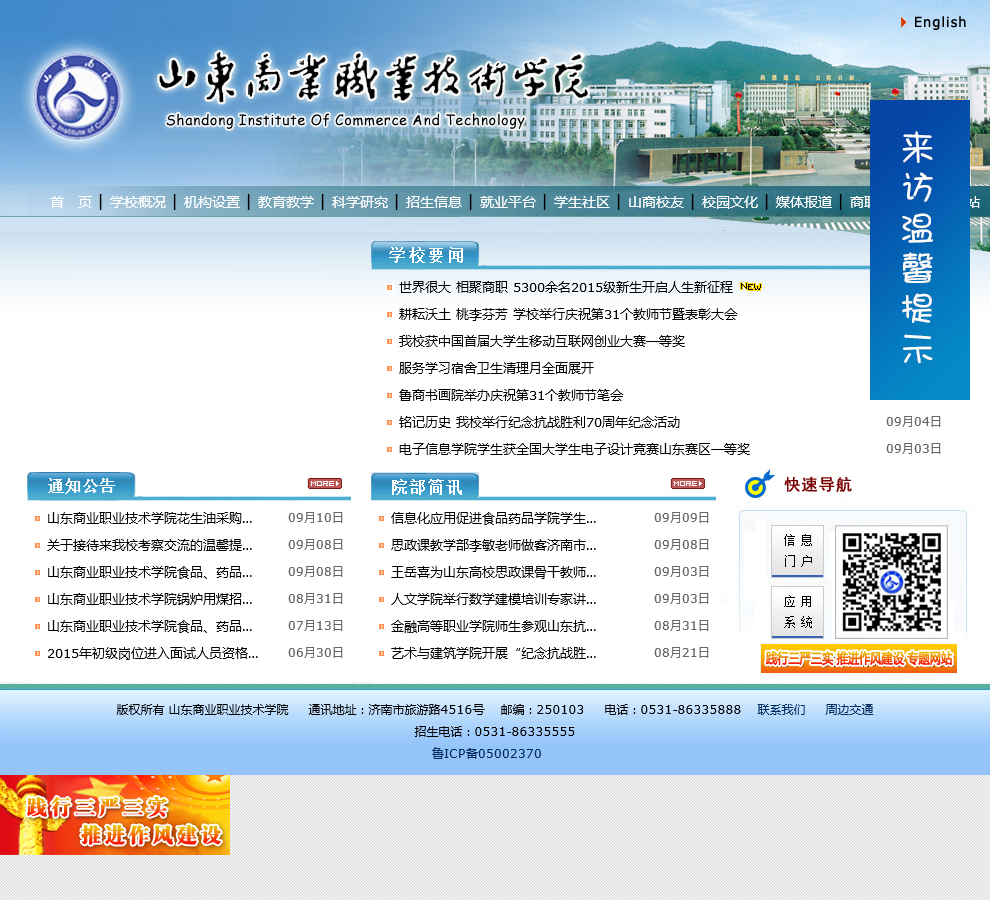Viewport: 990px width, 900px height.
Task: Open brief 艺术与建筑学院开展纪念抗战胜
Action: coord(493,653)
